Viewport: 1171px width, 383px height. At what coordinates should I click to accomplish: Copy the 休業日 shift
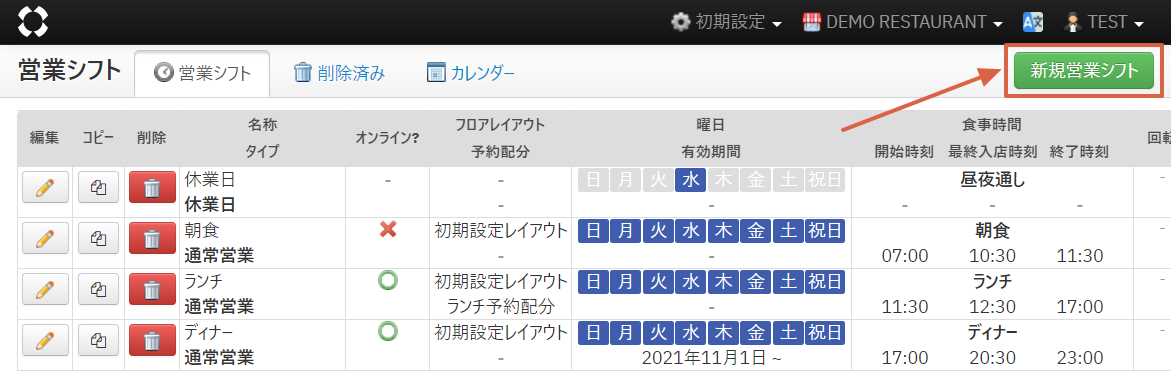[101, 187]
